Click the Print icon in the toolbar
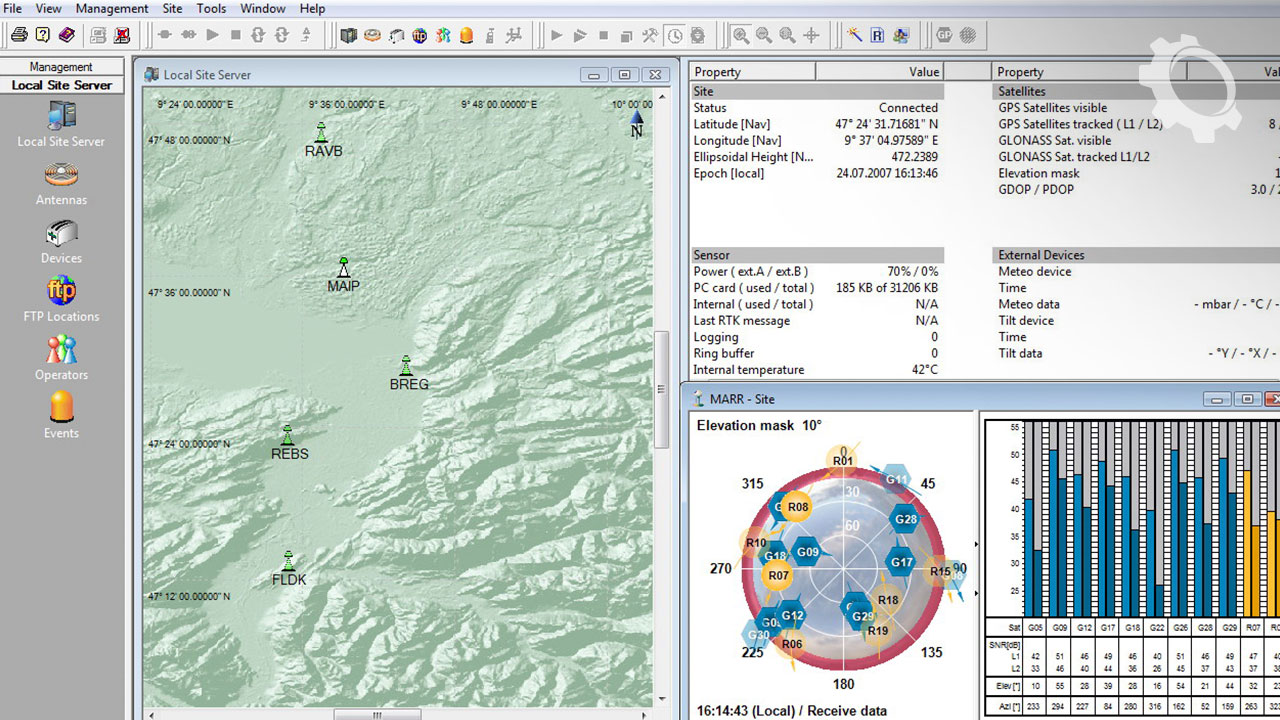This screenshot has width=1280, height=720. [19, 35]
